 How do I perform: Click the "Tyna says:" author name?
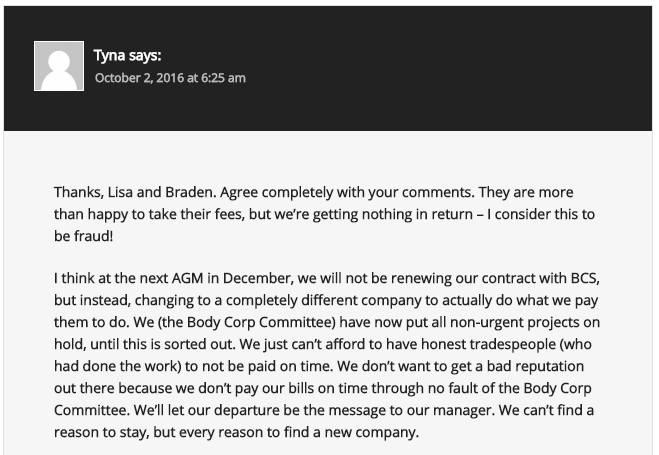point(128,56)
